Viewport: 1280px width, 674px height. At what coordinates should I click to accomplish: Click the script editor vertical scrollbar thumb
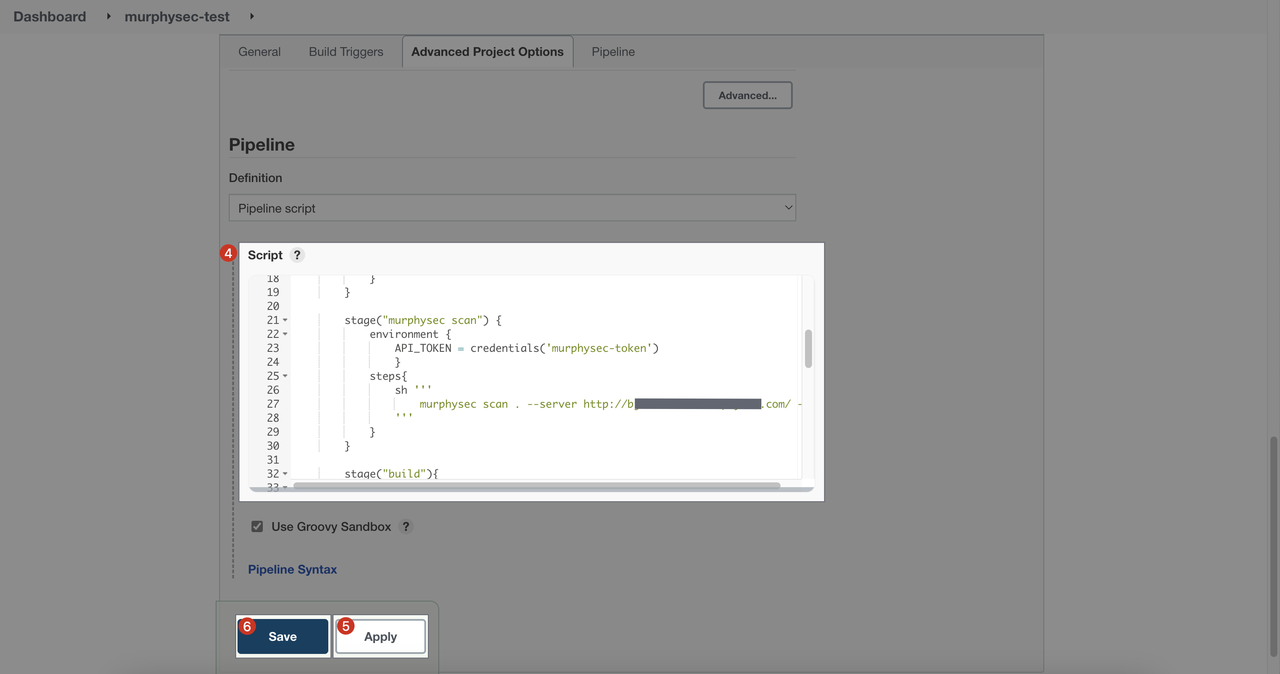pos(808,349)
